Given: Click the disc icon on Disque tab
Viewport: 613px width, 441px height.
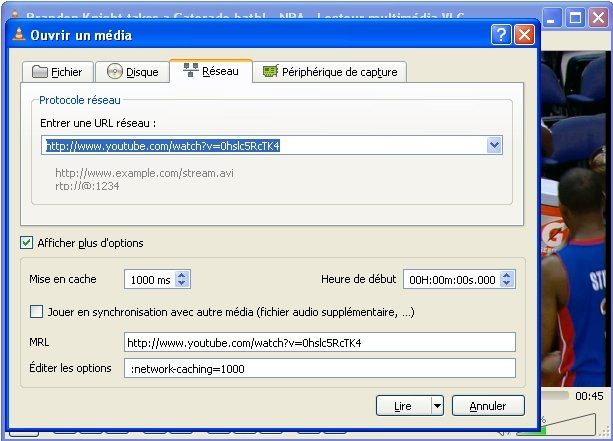Looking at the screenshot, I should coord(115,72).
